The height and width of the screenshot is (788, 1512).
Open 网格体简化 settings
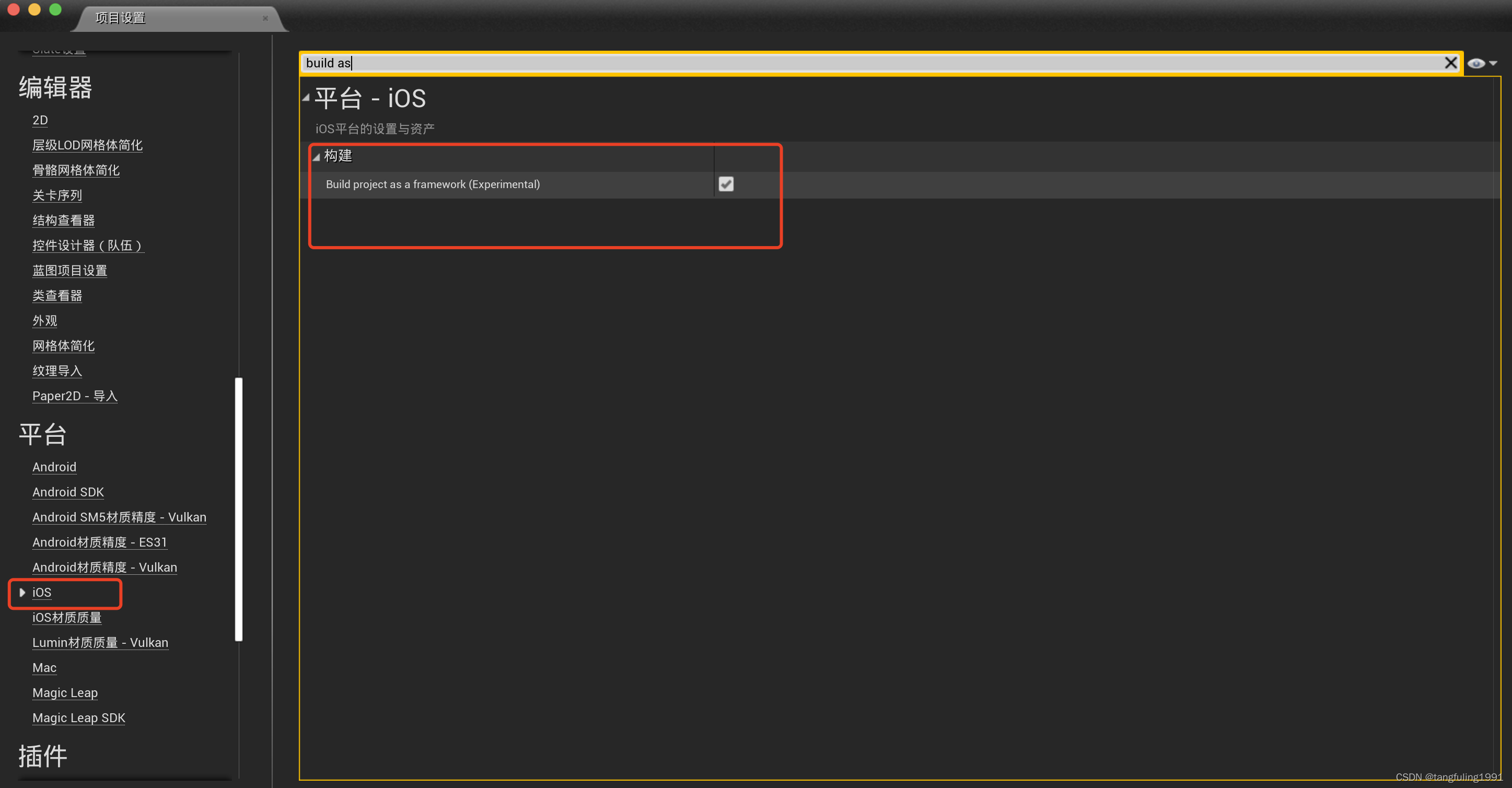(63, 346)
